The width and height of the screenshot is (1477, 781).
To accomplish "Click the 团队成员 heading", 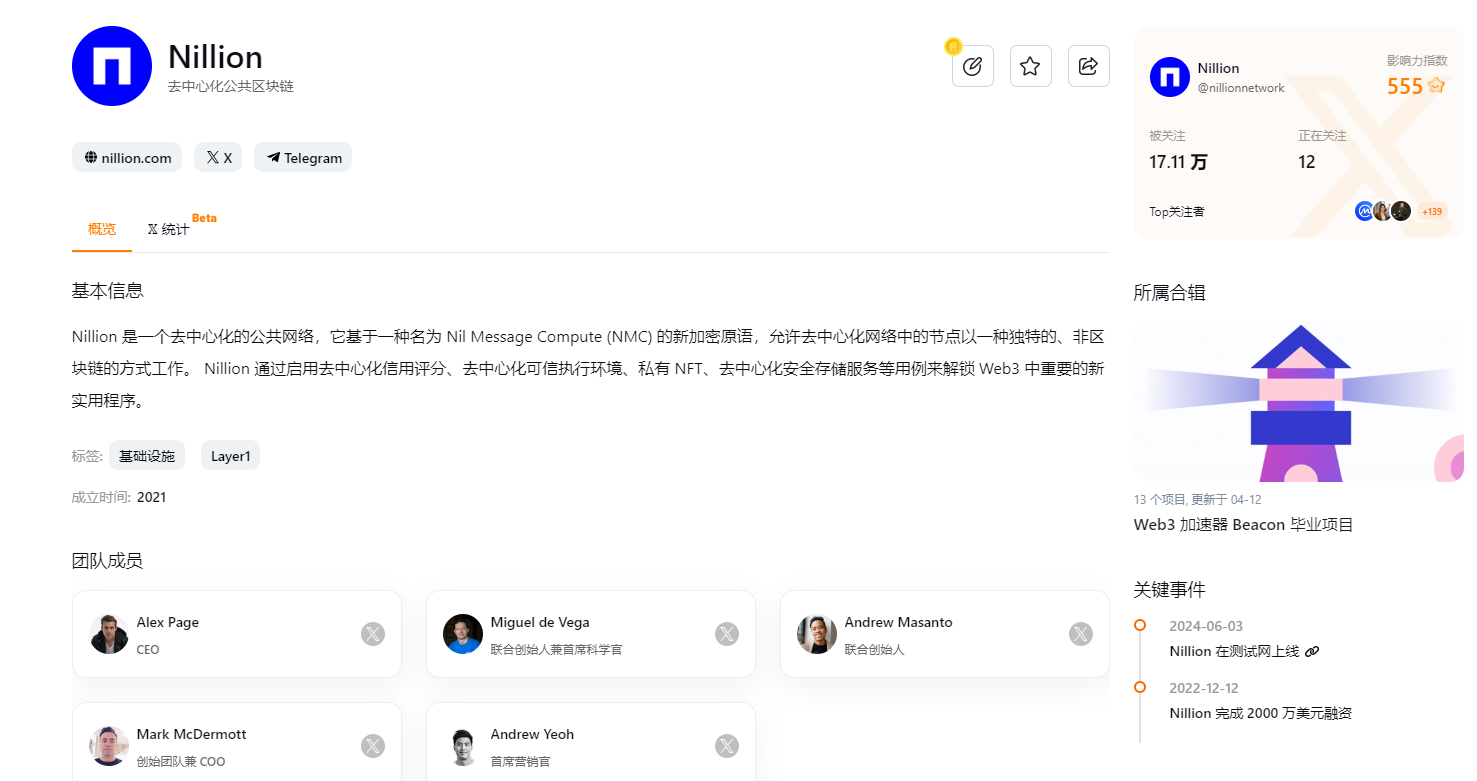I will 108,560.
